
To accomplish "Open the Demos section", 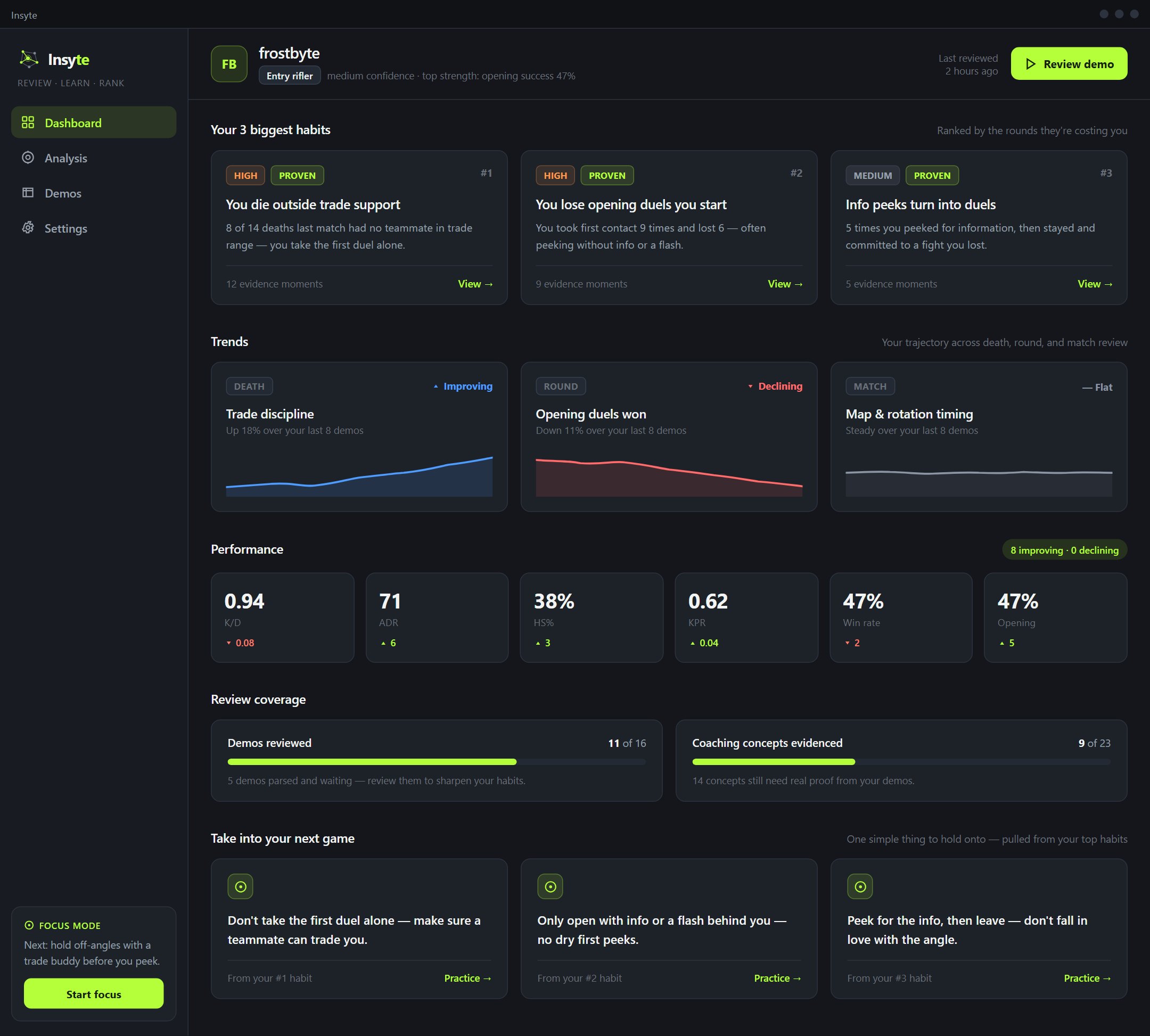I will click(94, 193).
